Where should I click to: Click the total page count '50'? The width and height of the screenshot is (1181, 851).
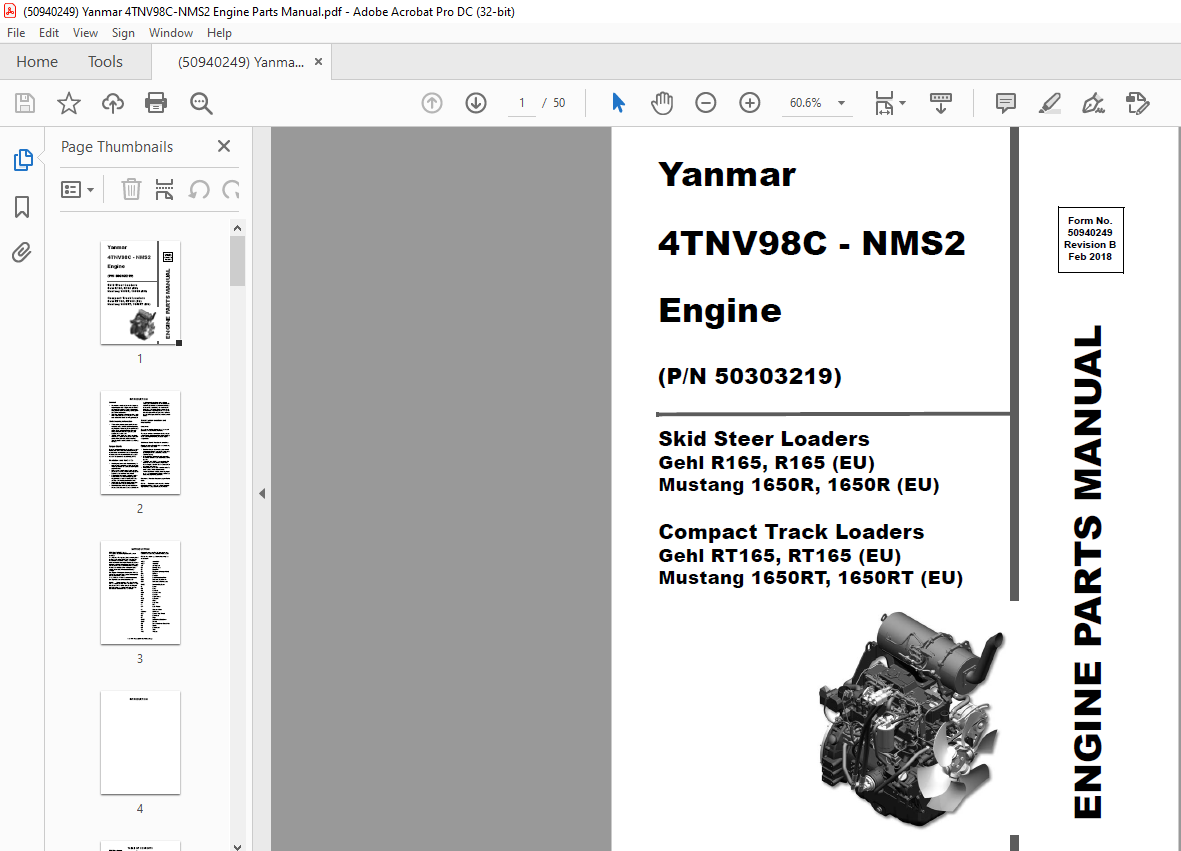tap(559, 103)
